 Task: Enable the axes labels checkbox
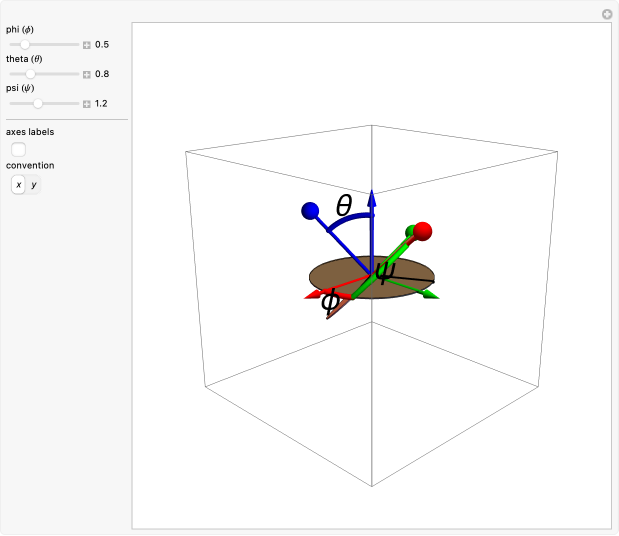point(18,149)
